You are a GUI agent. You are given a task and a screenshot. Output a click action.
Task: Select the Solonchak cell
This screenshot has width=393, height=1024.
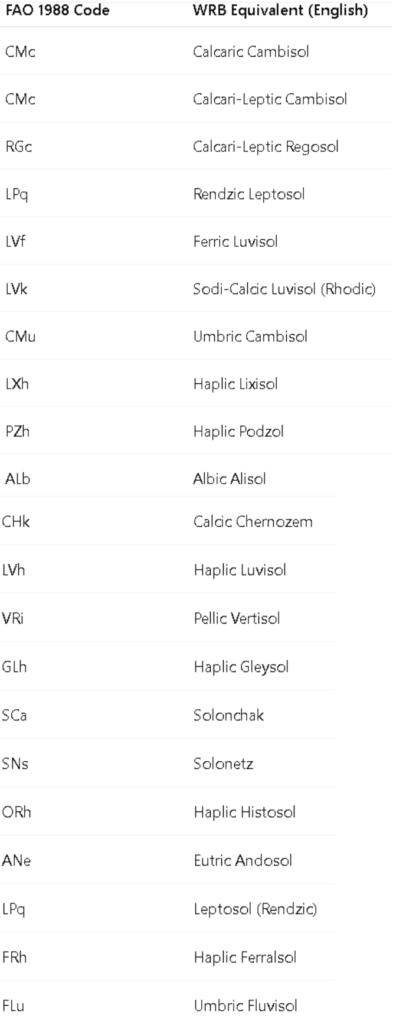point(228,714)
